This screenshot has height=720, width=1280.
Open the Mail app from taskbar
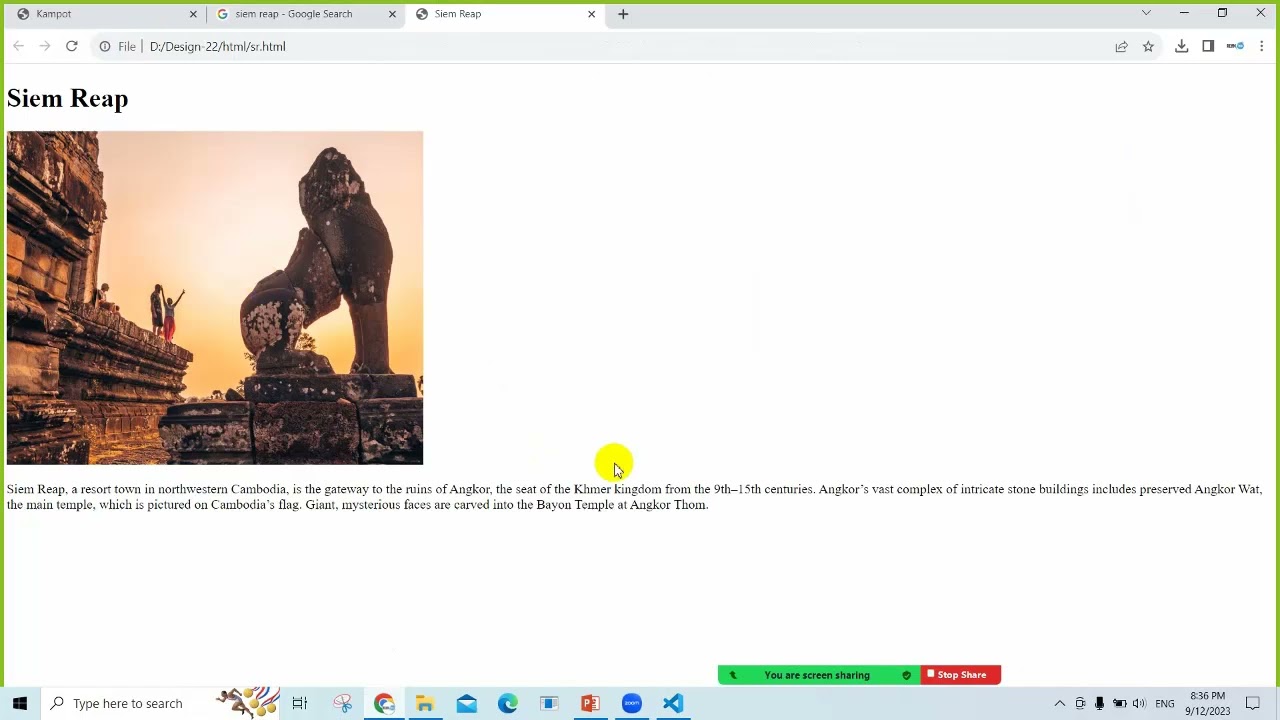[x=467, y=703]
